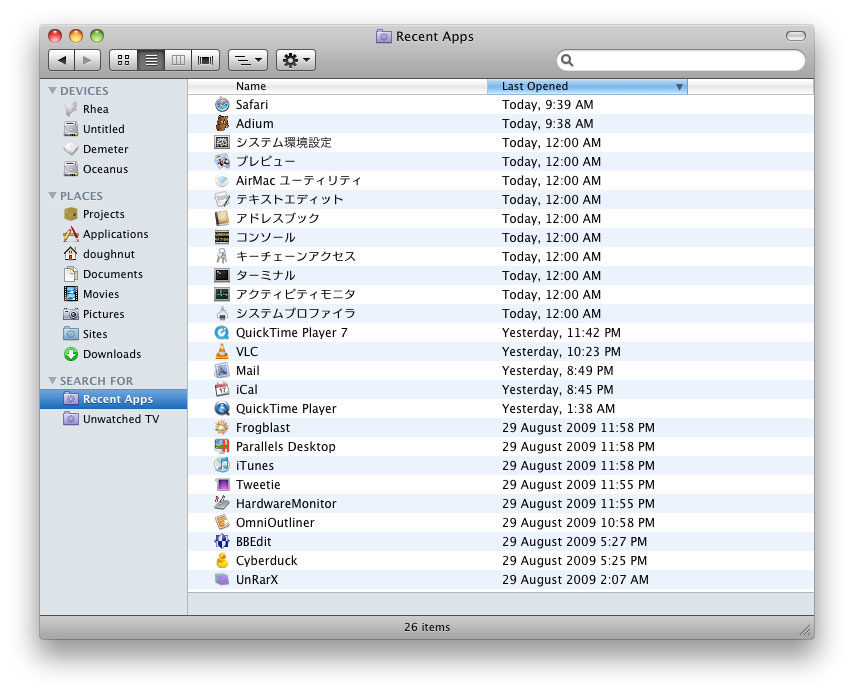Click the toolbar hide pill button

[796, 36]
